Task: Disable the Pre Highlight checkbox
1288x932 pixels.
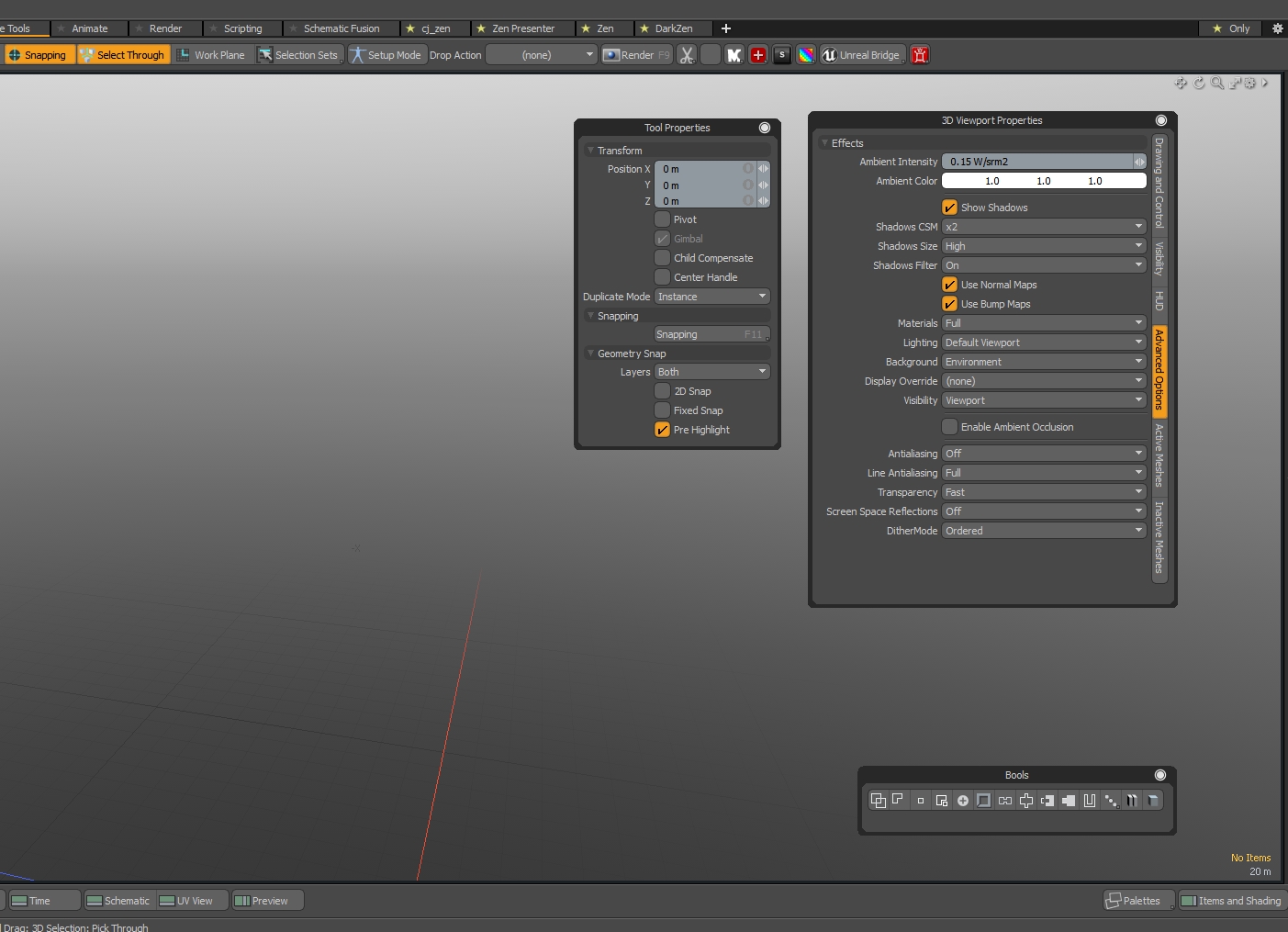Action: click(662, 430)
